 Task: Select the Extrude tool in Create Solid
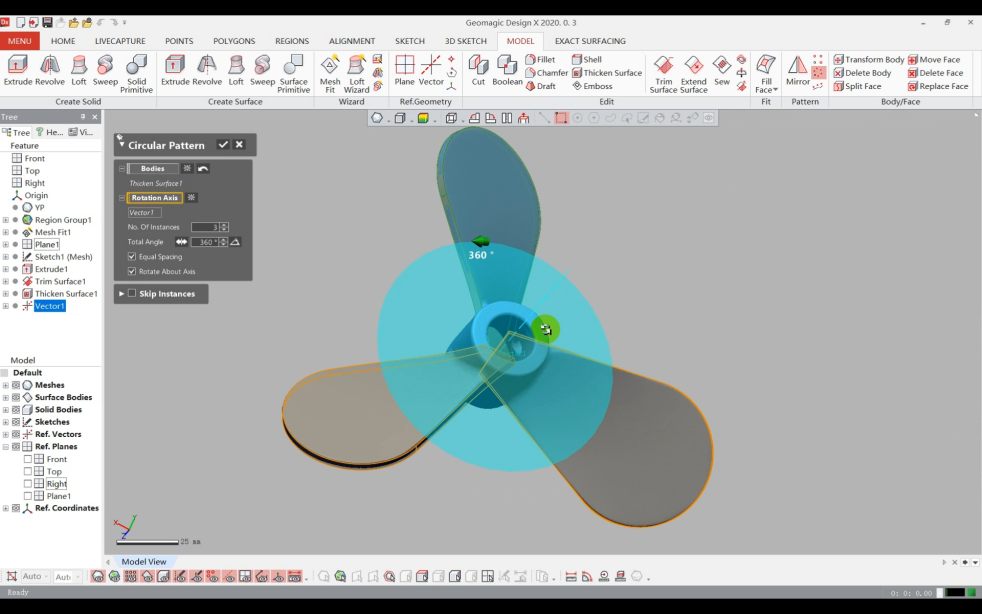20,68
